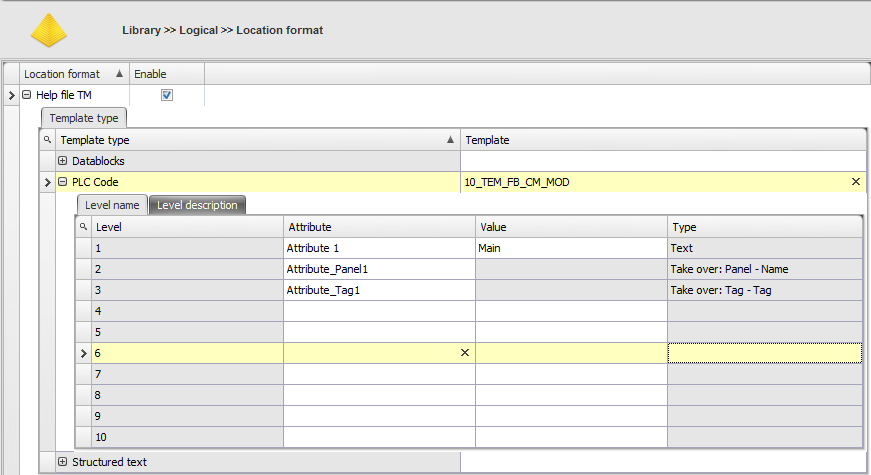Clear the 10_TEM_FB_CM_MOD template with X
The image size is (871, 475).
click(x=855, y=182)
